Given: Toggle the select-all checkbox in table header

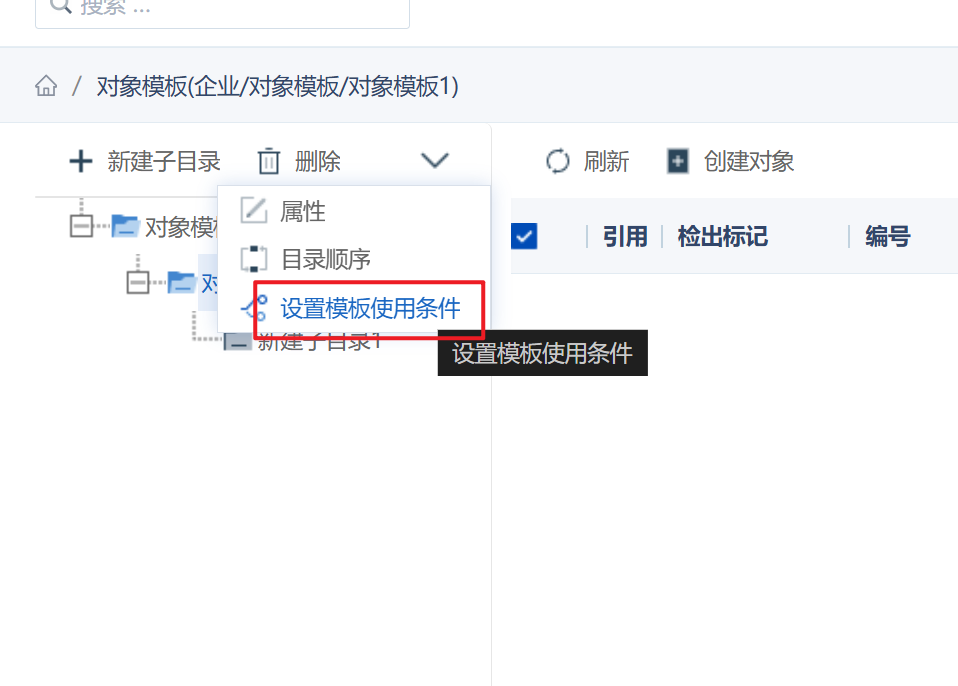Looking at the screenshot, I should point(524,236).
